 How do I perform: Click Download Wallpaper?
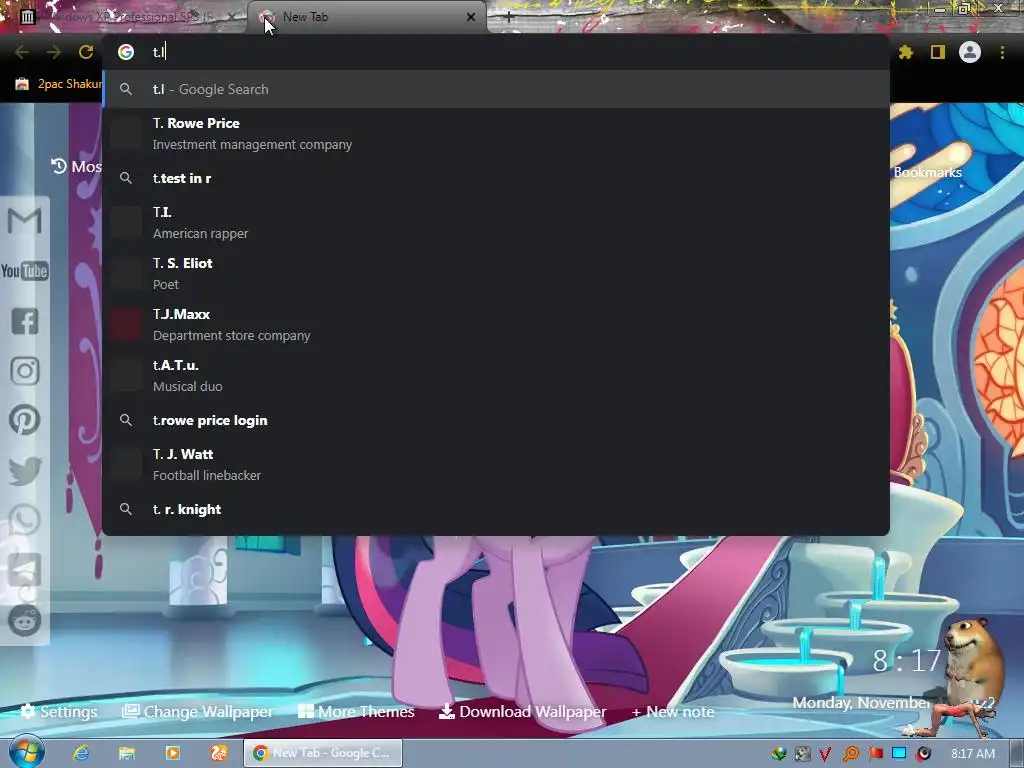click(x=522, y=711)
